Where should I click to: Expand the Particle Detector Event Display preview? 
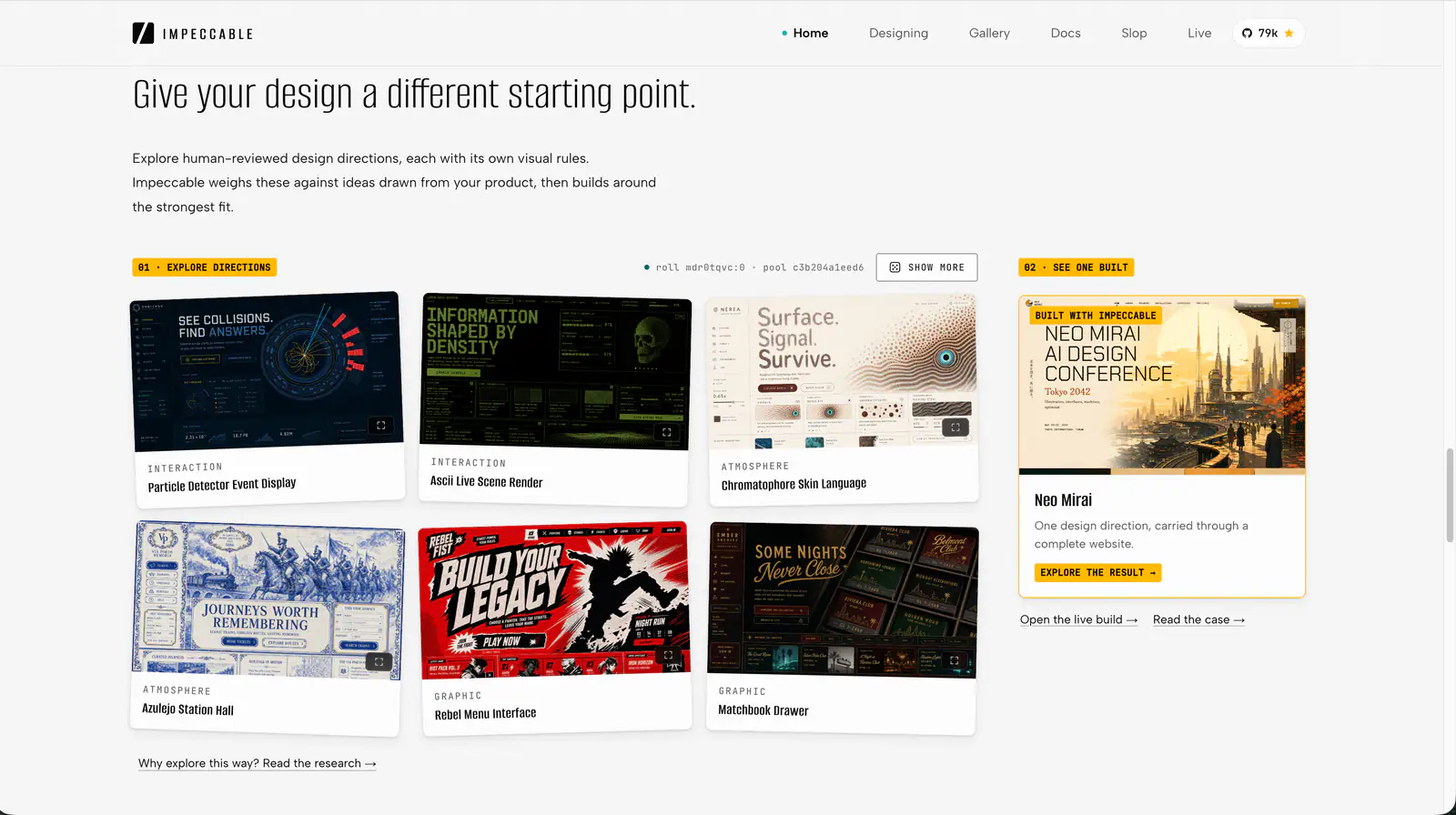(381, 425)
